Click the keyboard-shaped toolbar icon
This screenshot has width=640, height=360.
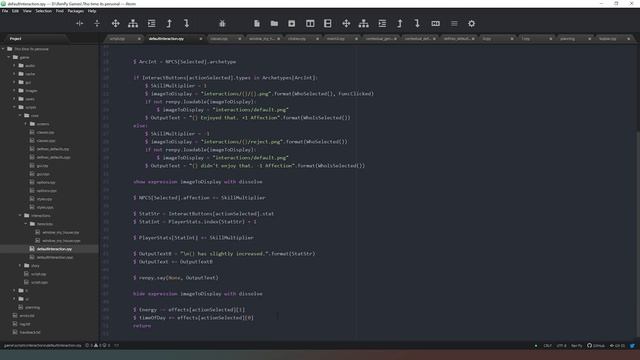pyautogui.click(x=436, y=24)
